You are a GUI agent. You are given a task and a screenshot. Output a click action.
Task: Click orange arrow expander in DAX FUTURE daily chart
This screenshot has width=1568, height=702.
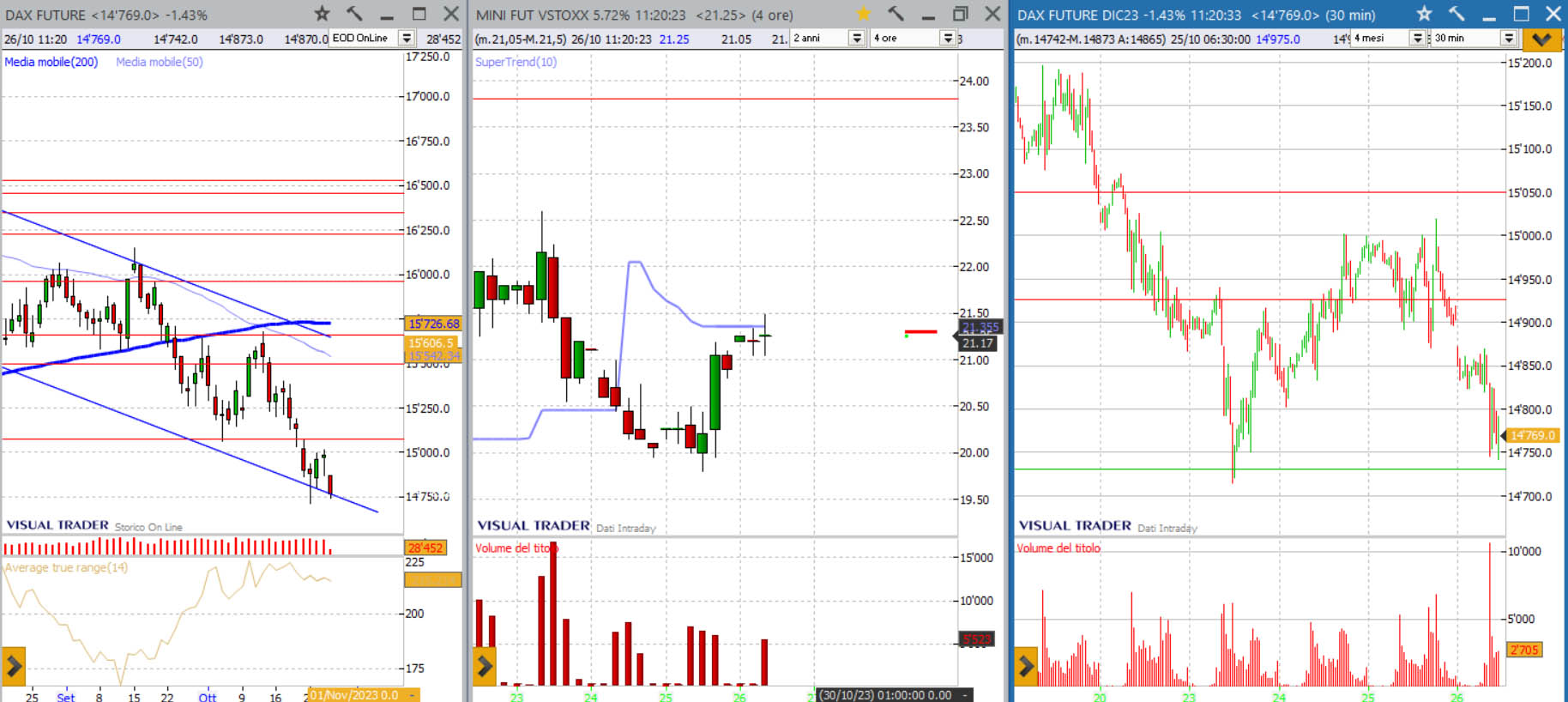(x=14, y=666)
